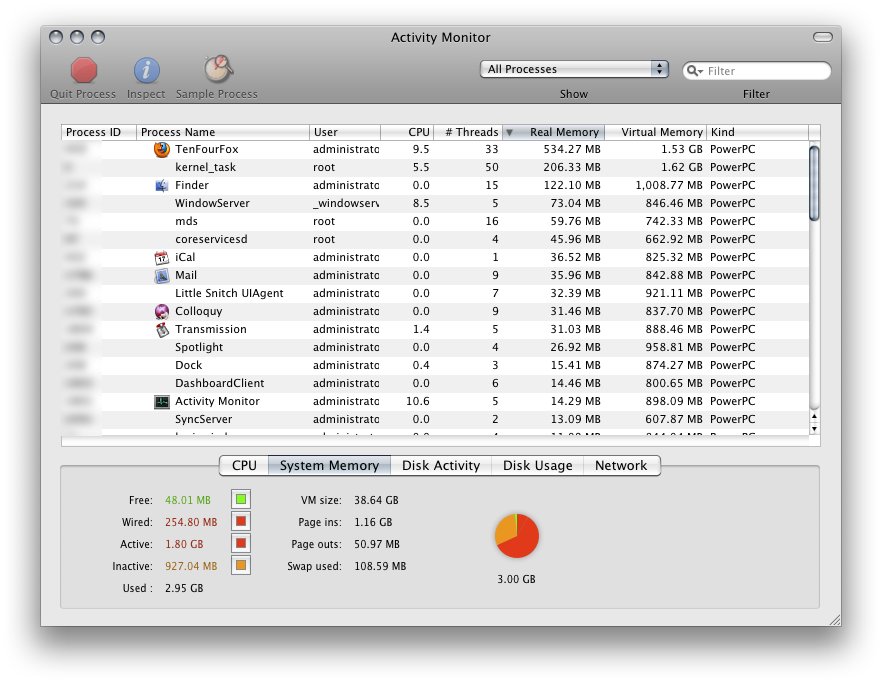Image resolution: width=882 pixels, height=682 pixels.
Task: Sort by Kind column header
Action: [757, 132]
